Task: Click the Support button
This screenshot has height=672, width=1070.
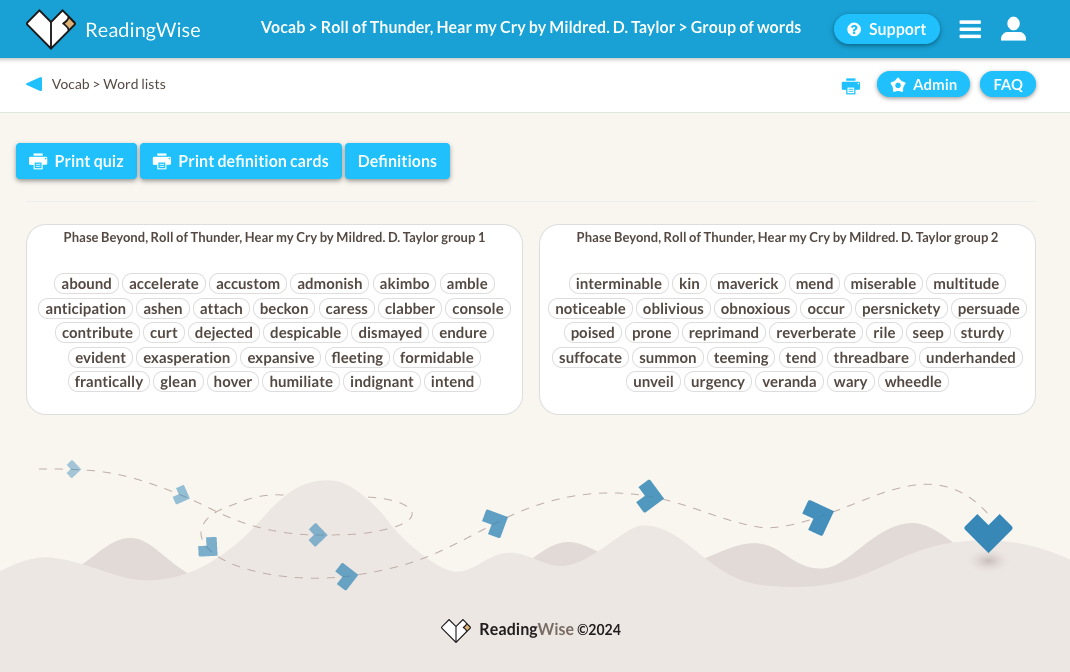Action: [x=886, y=29]
